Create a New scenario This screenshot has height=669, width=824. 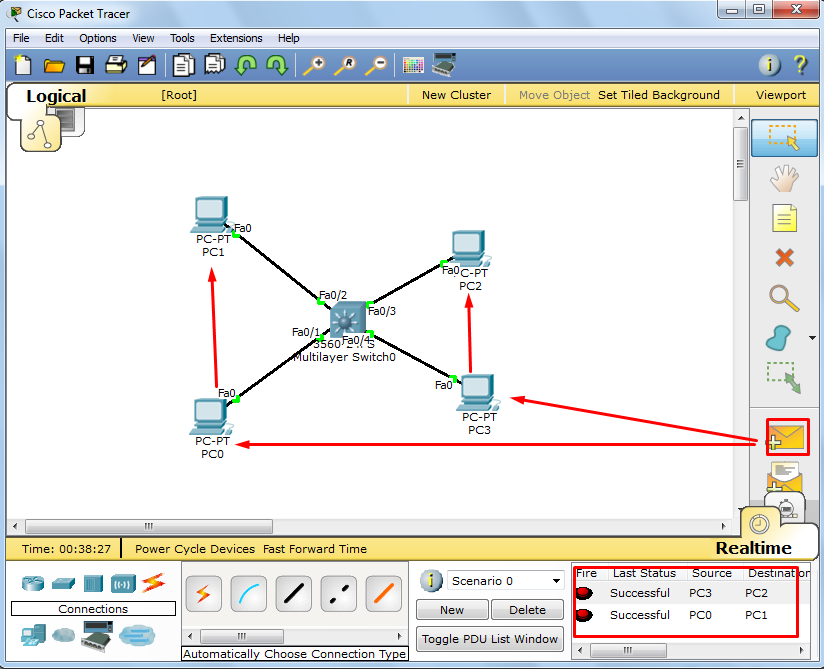coord(452,609)
